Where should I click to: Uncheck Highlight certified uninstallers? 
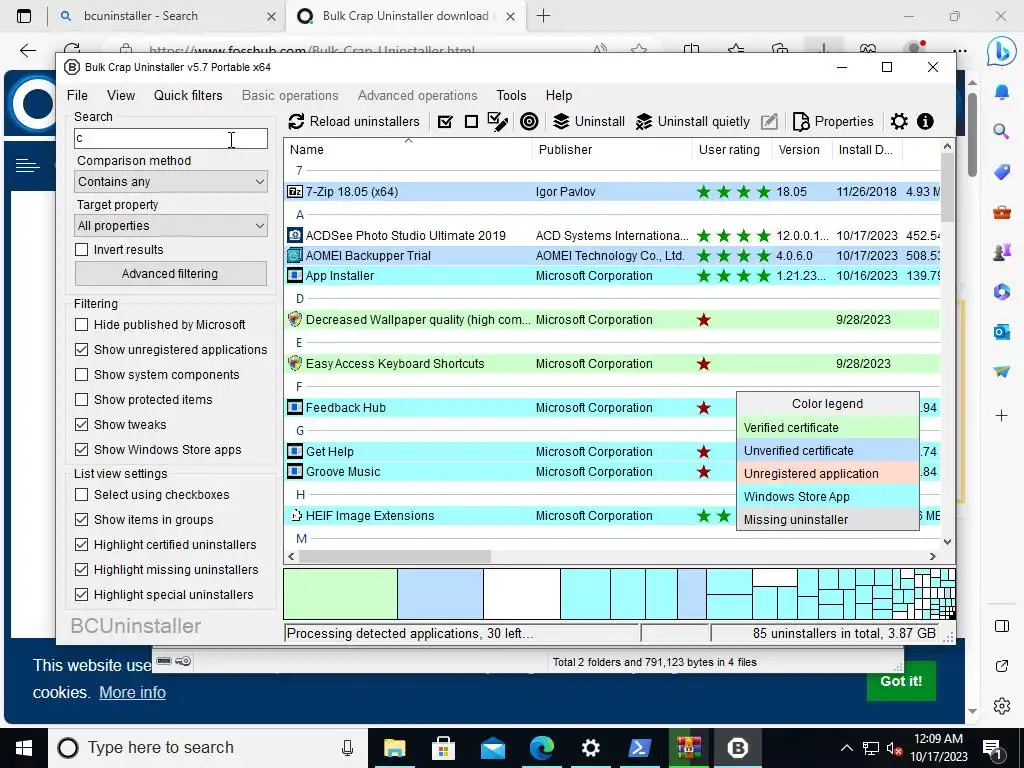82,545
